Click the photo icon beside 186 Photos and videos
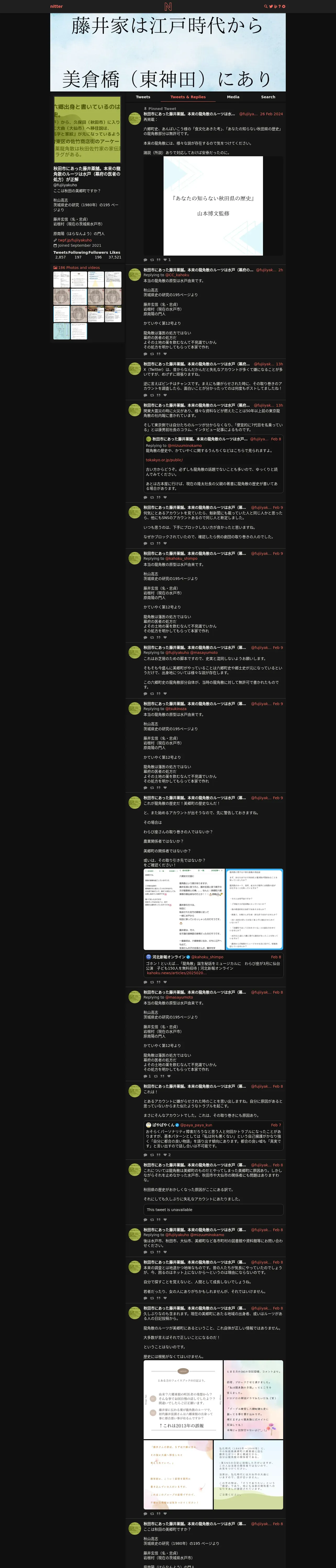This screenshot has height=1568, width=336. coord(55,267)
